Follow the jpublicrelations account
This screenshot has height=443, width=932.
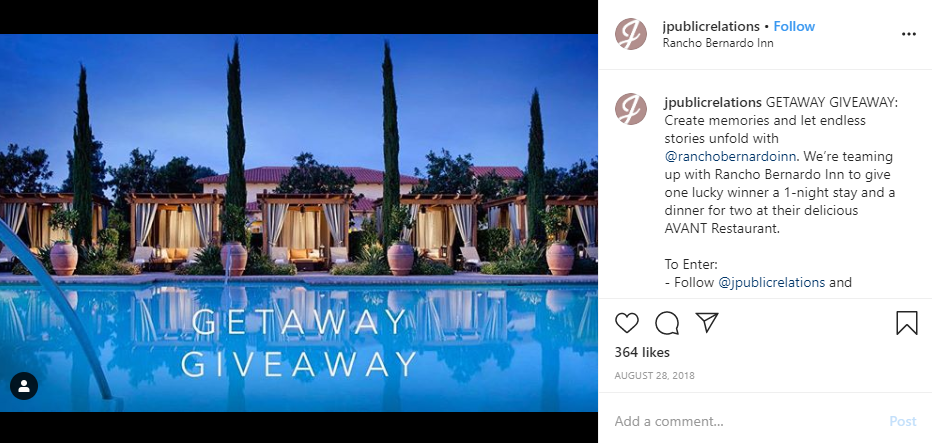(794, 26)
